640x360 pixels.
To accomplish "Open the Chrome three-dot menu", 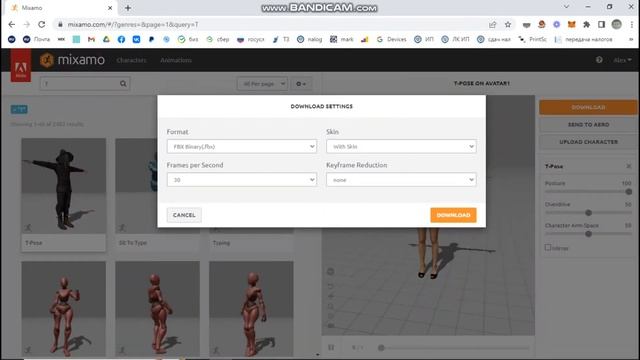I will (x=631, y=24).
